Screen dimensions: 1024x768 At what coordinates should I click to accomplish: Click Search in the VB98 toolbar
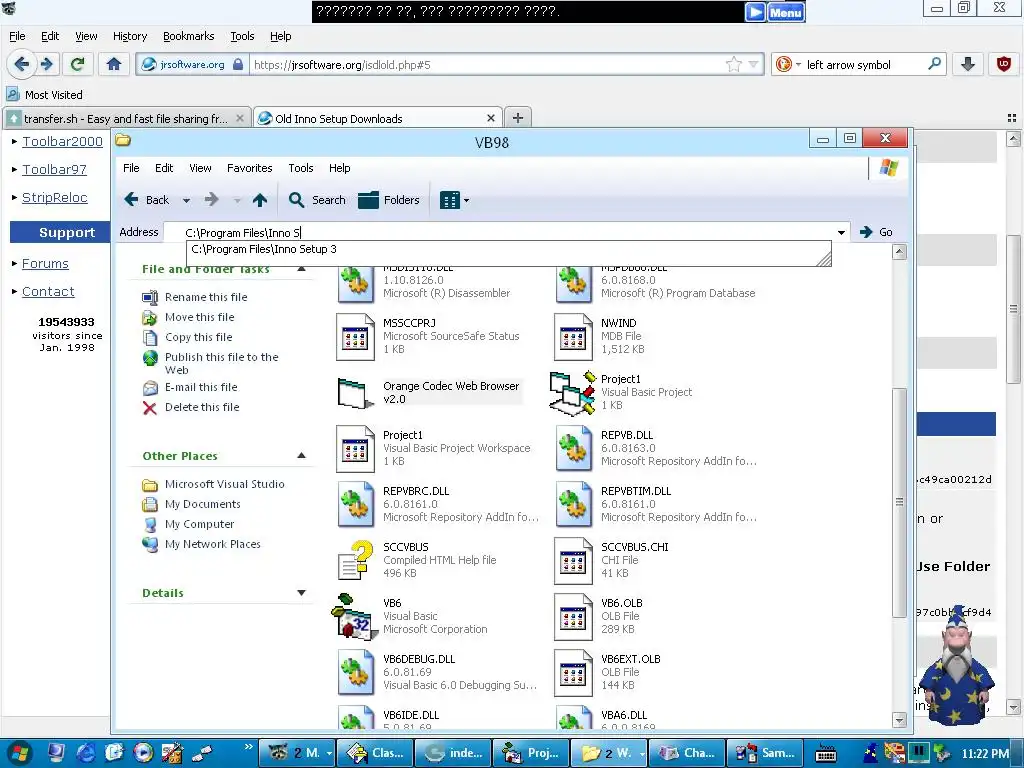coord(317,200)
